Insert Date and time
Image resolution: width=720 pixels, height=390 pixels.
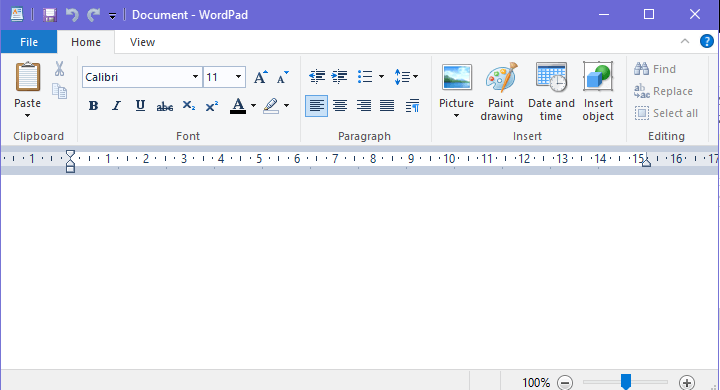point(551,91)
